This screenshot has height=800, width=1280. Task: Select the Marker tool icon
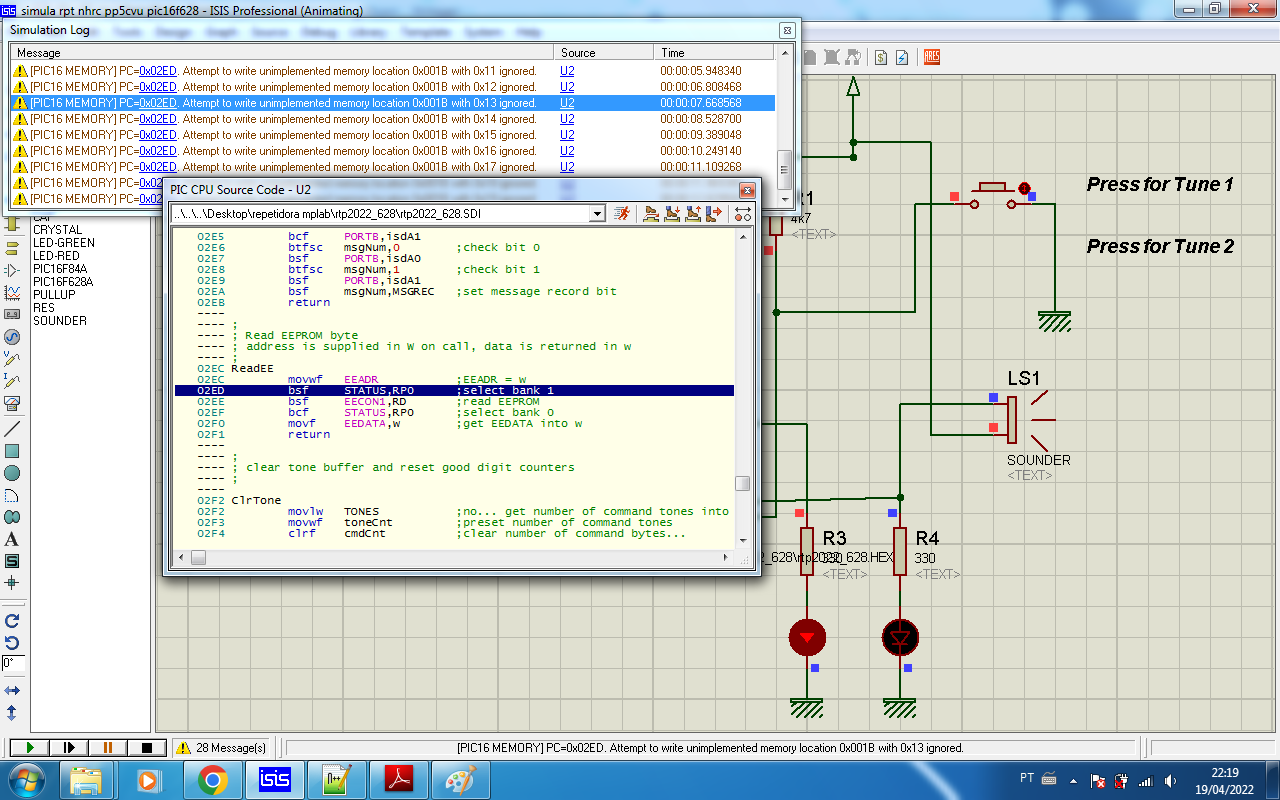tap(12, 583)
